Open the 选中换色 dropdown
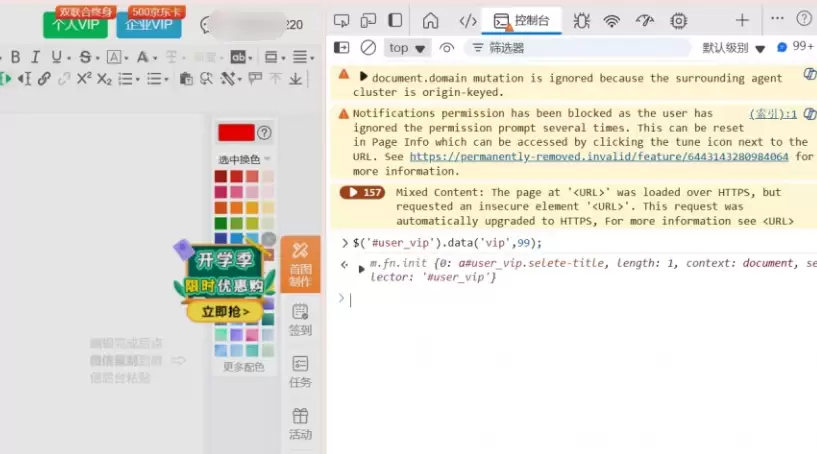817x454 pixels. [244, 159]
